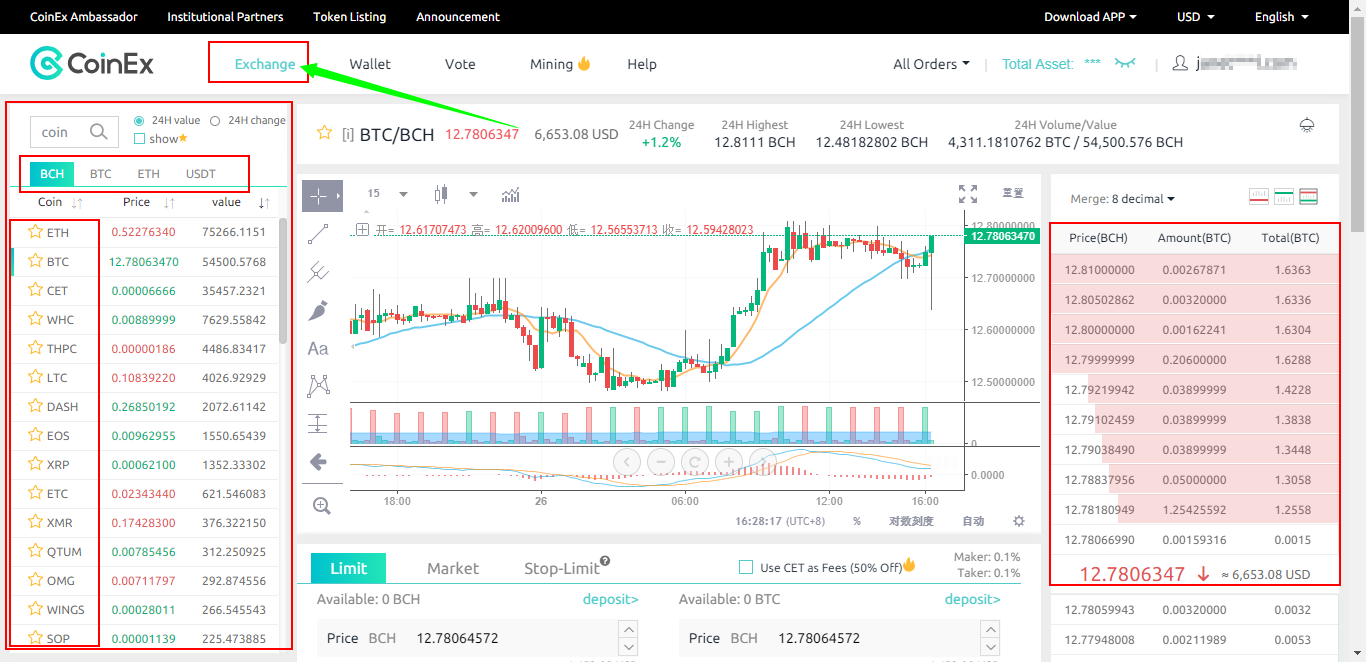Open Vote in main navigation

460,64
